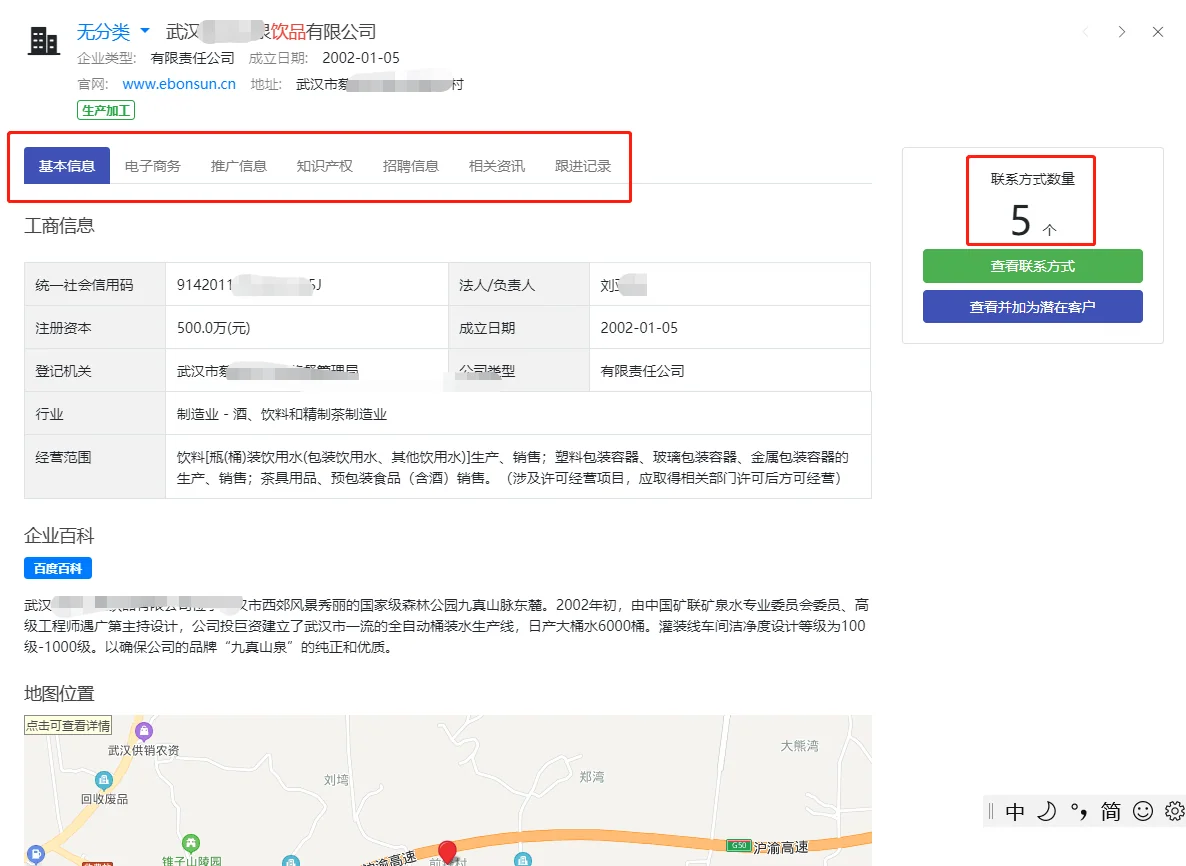Select the 基本信息 tab
1186x866 pixels.
[67, 166]
